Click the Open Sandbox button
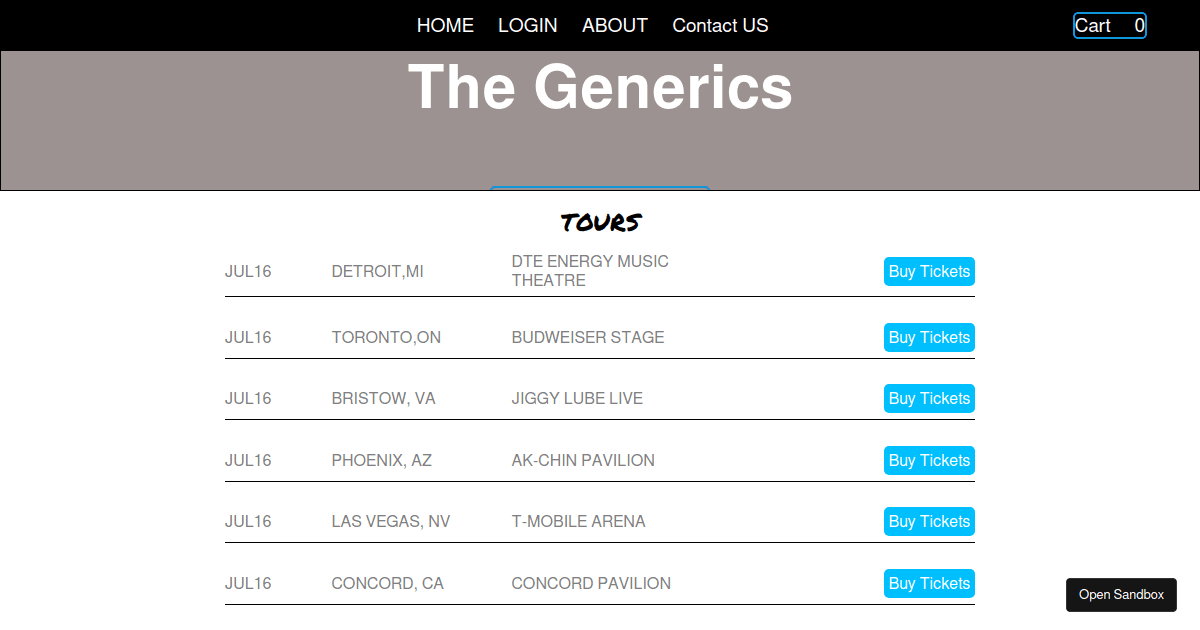The image size is (1200, 630). click(x=1121, y=594)
